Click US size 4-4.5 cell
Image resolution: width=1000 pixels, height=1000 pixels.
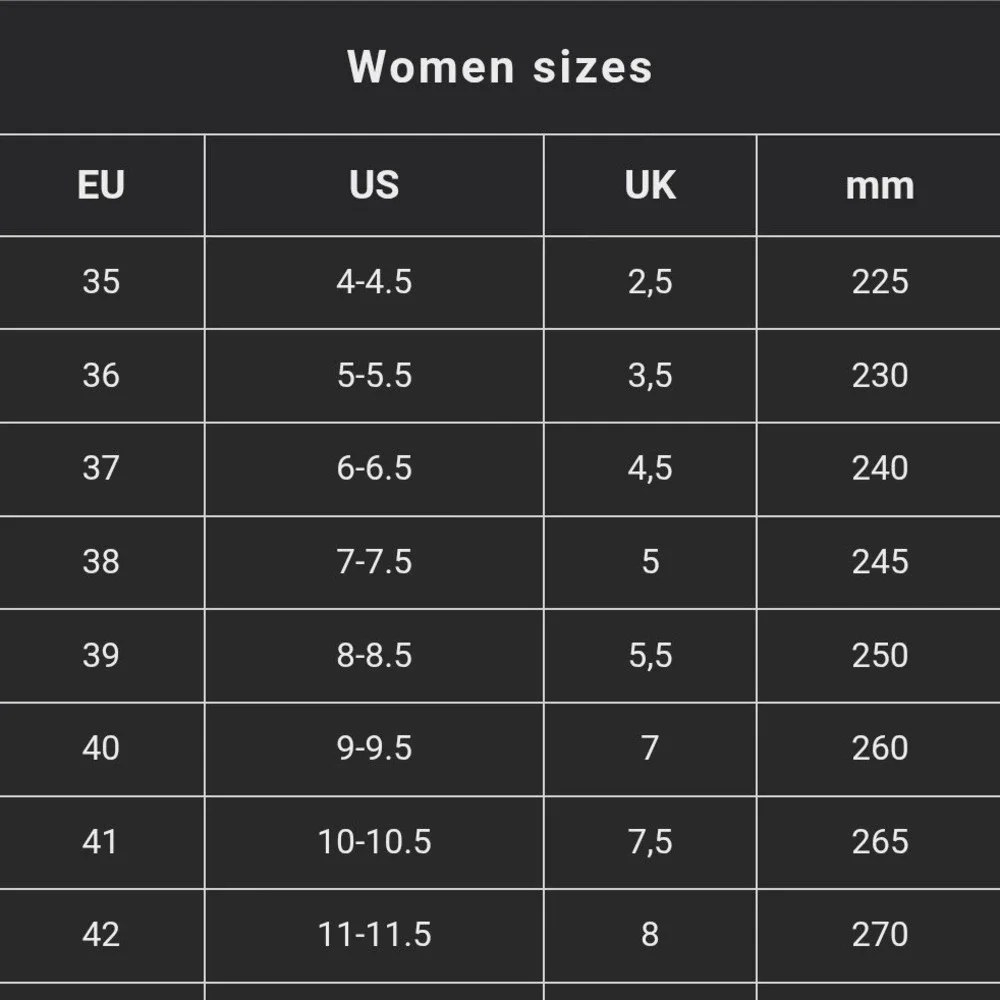[374, 283]
